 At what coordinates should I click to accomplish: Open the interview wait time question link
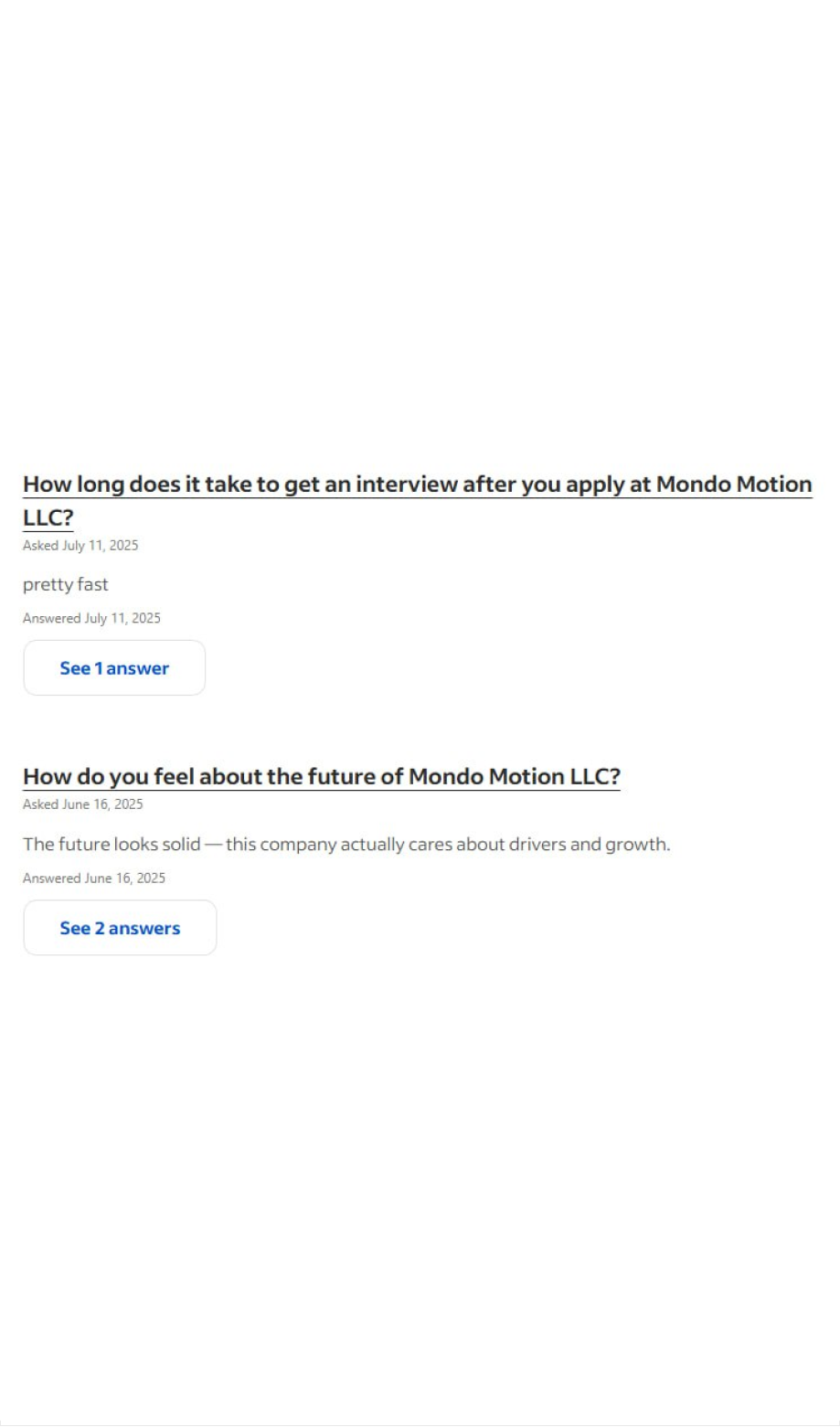417,485
